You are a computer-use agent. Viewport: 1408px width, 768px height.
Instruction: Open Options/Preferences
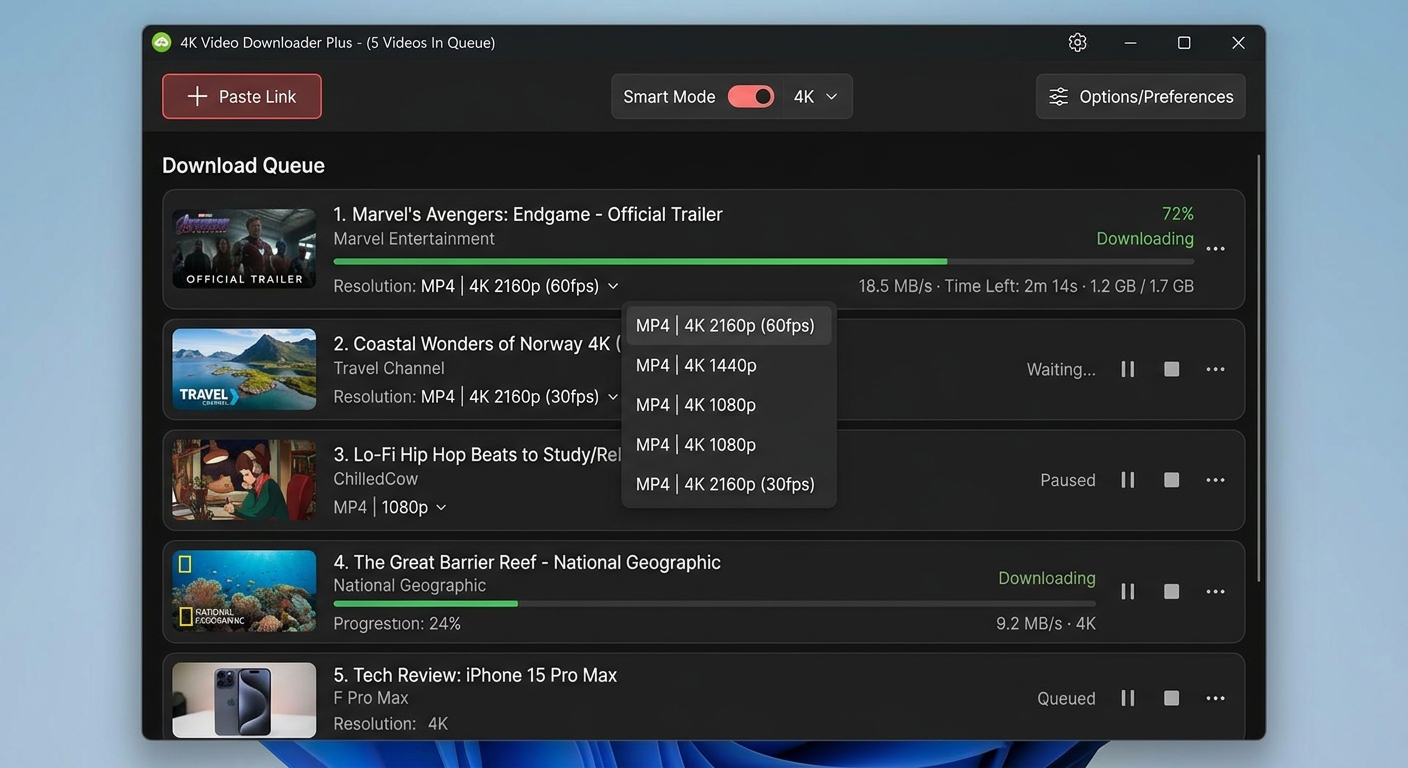1140,97
